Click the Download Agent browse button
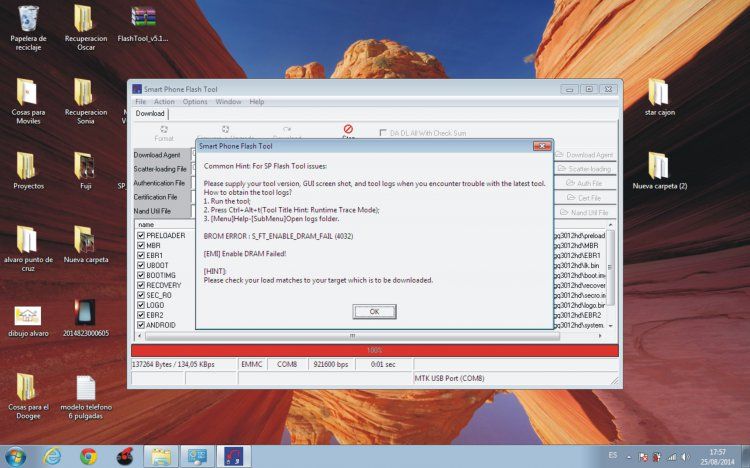Screen dimensions: 750x468 point(585,155)
